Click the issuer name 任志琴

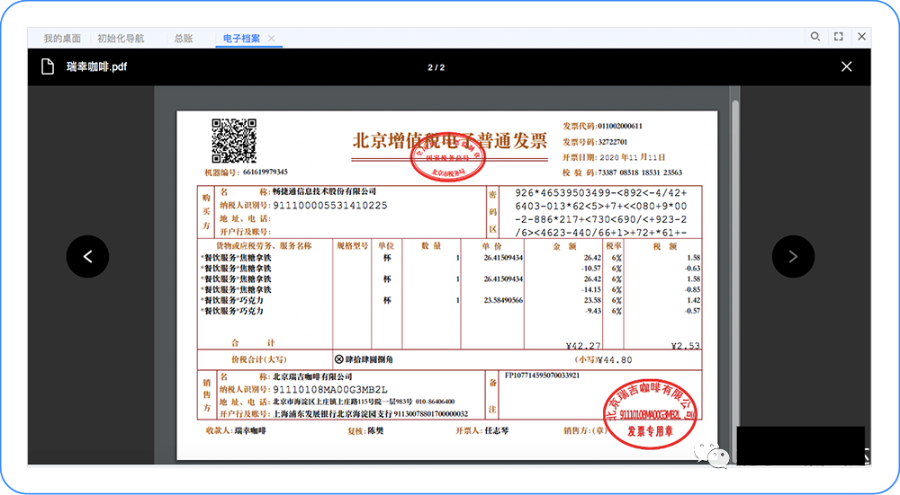(x=497, y=431)
